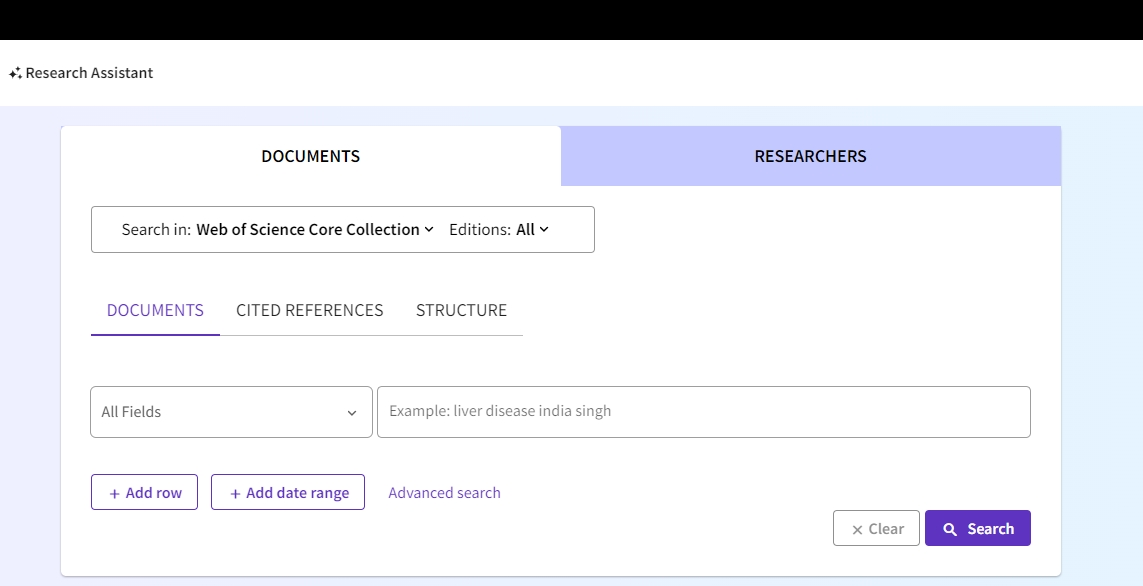This screenshot has width=1143, height=586.
Task: Open the Research Assistant link
Action: tap(89, 73)
